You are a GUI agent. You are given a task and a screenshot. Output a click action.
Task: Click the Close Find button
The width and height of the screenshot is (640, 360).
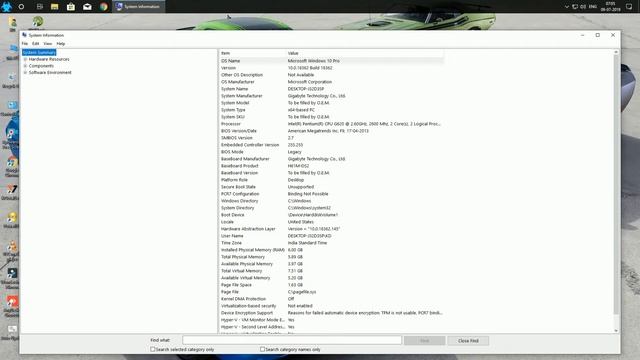[x=468, y=340]
